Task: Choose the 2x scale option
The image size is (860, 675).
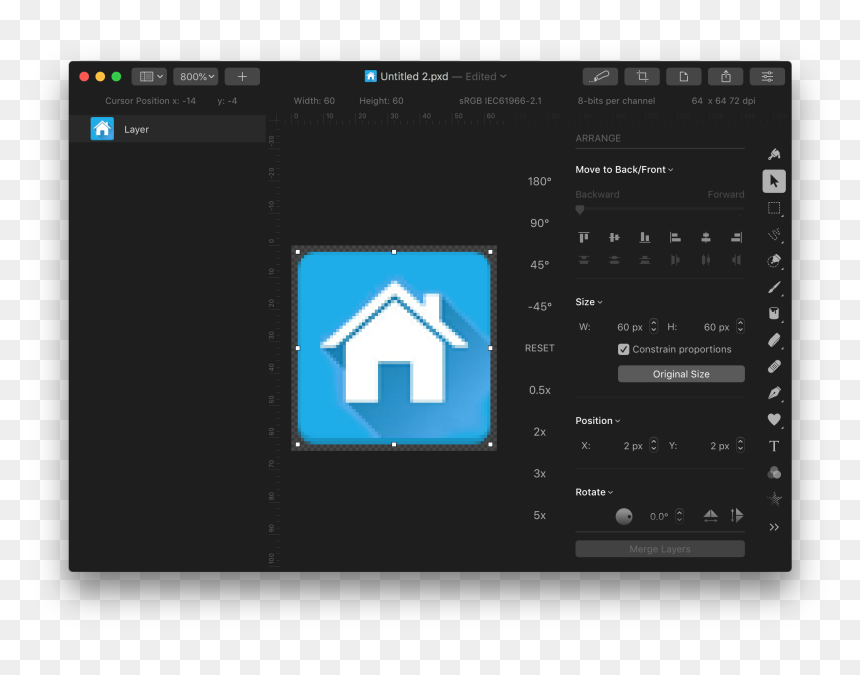Action: pyautogui.click(x=540, y=432)
